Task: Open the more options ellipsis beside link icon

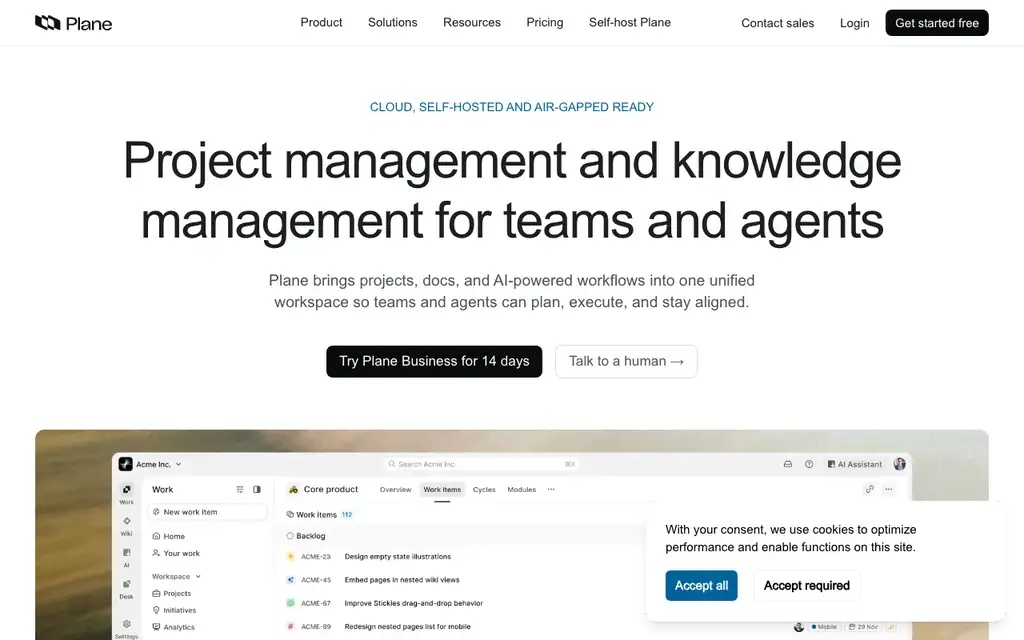Action: 889,489
